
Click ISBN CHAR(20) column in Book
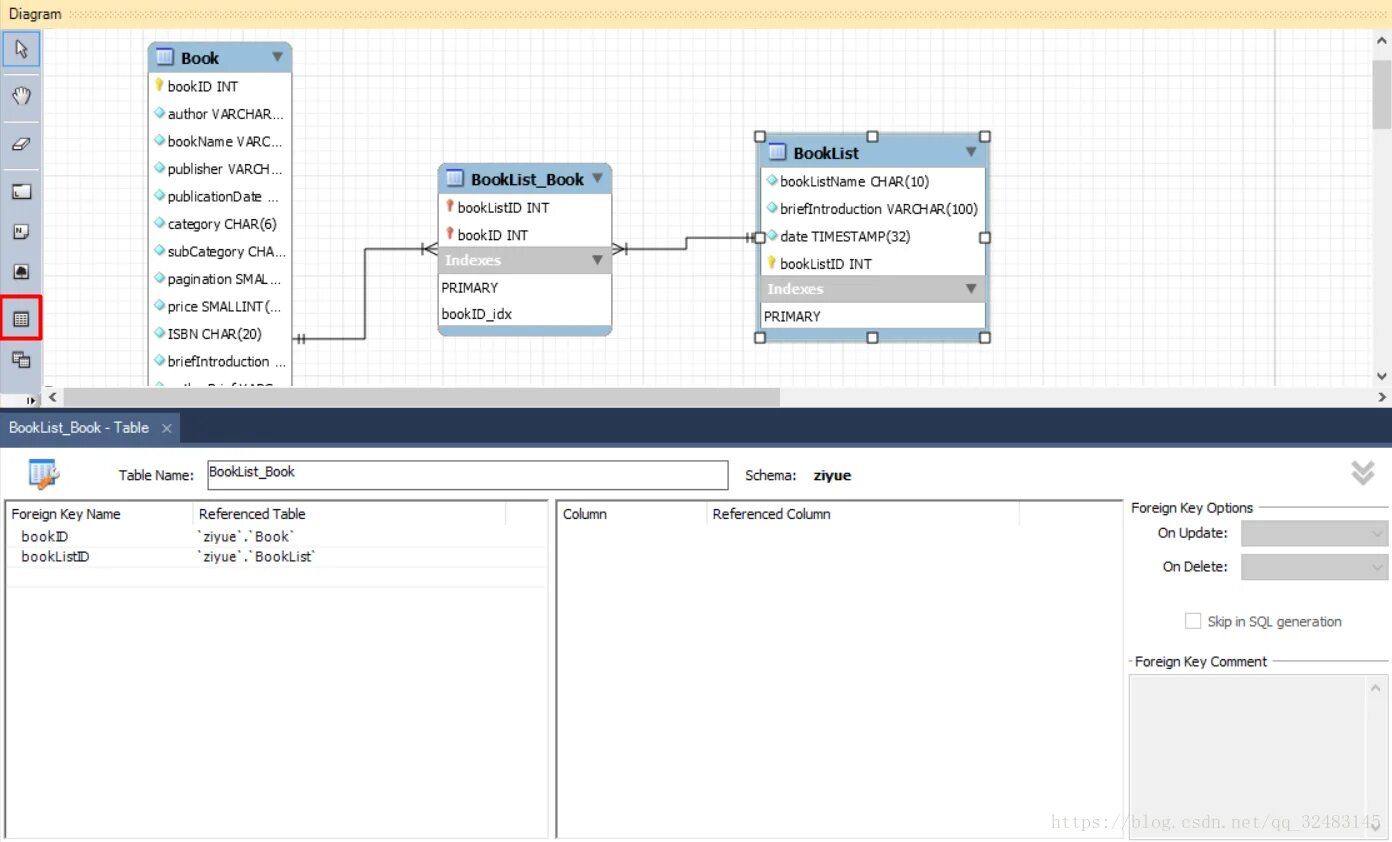click(220, 334)
